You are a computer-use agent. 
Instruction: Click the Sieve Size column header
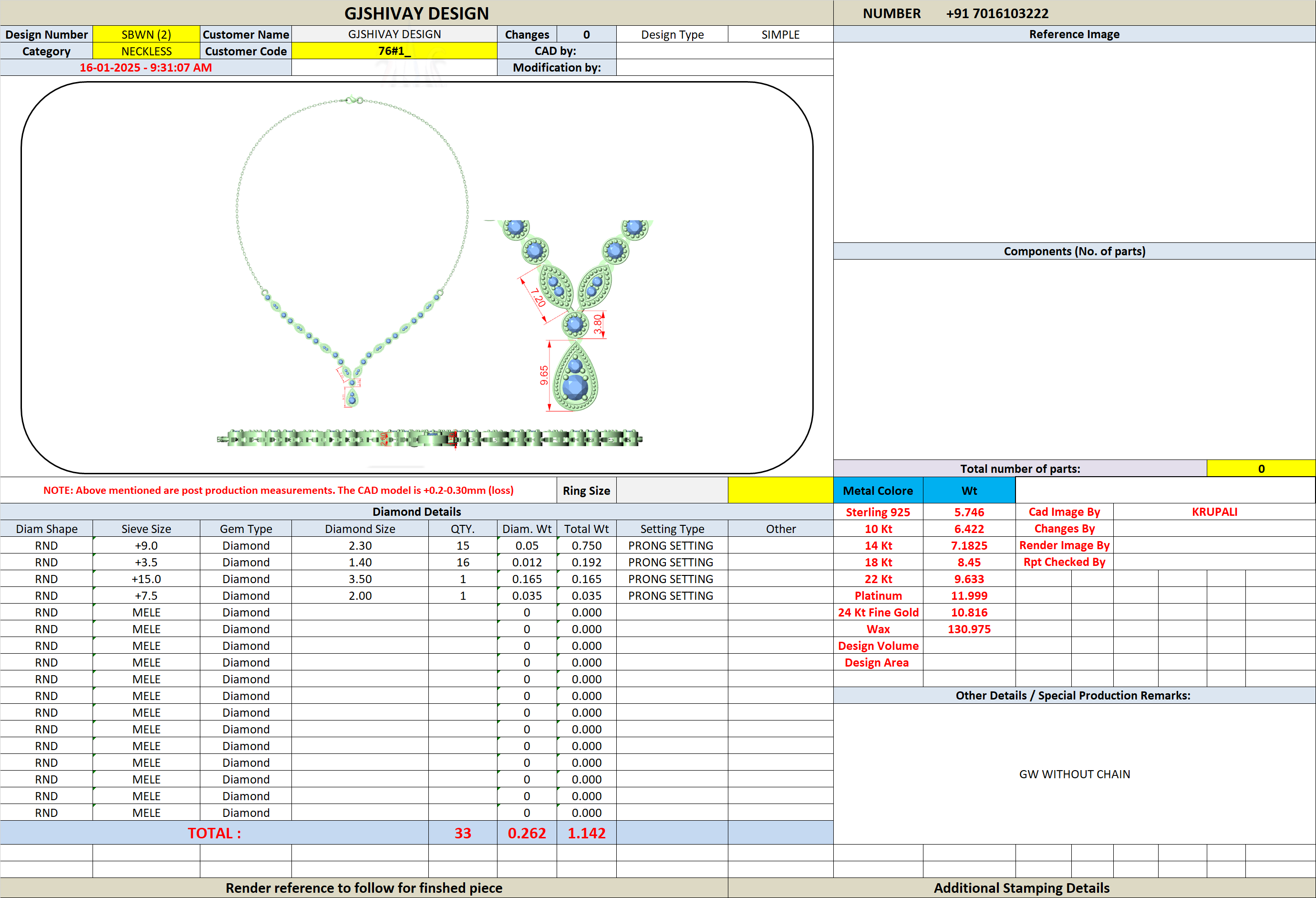pyautogui.click(x=146, y=529)
